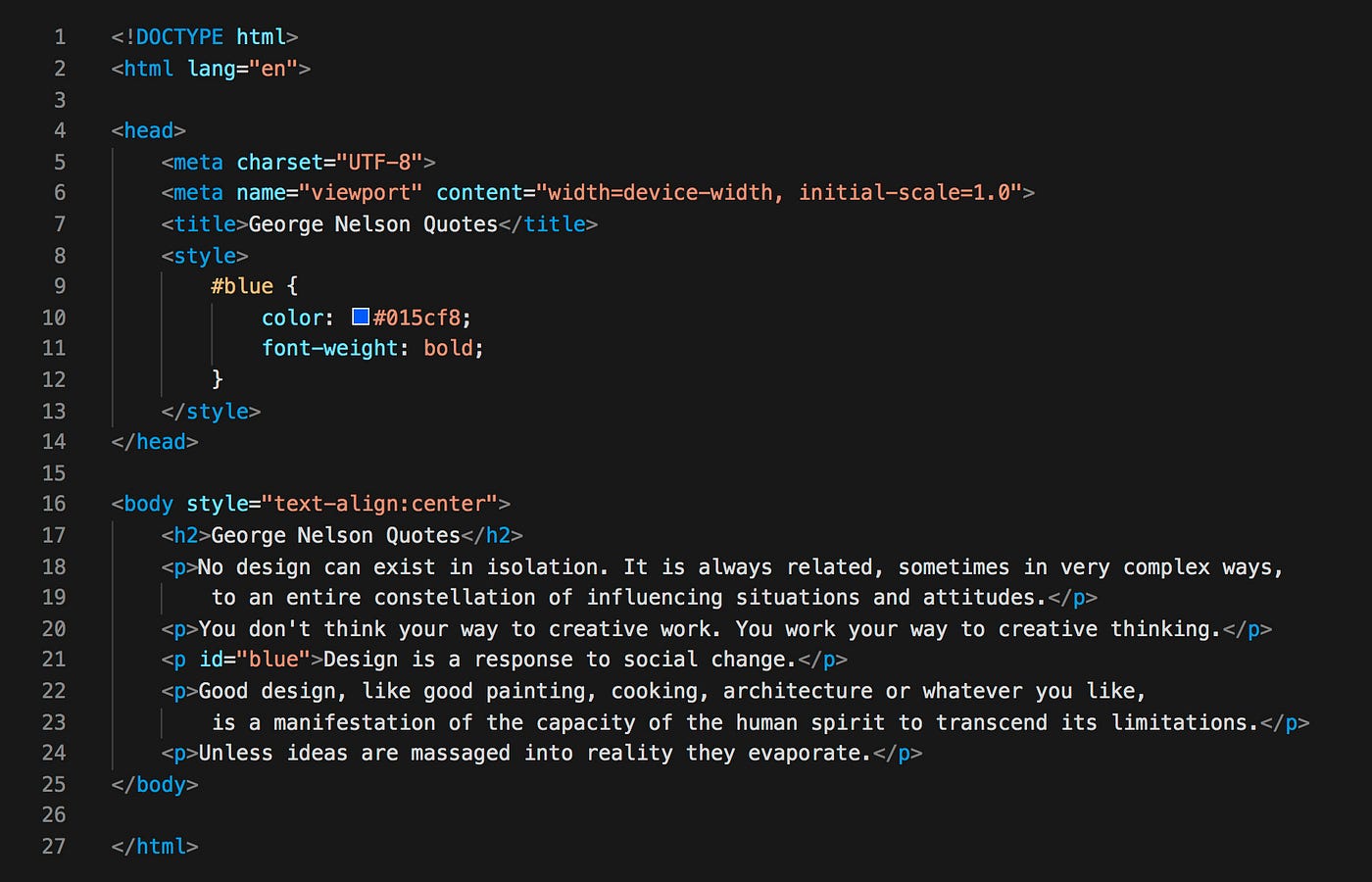Click the font-weight property
Screen dimensions: 1372x882
click(330, 348)
